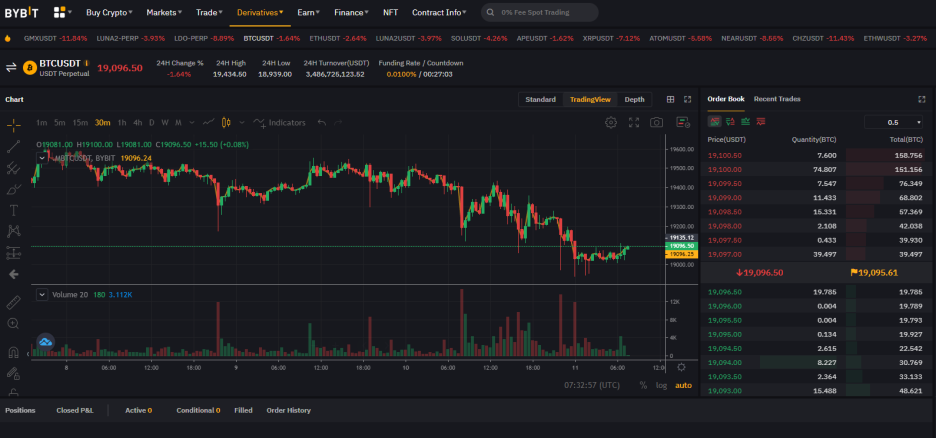The width and height of the screenshot is (936, 438).
Task: Open the Buy Crypto menu
Action: click(109, 12)
